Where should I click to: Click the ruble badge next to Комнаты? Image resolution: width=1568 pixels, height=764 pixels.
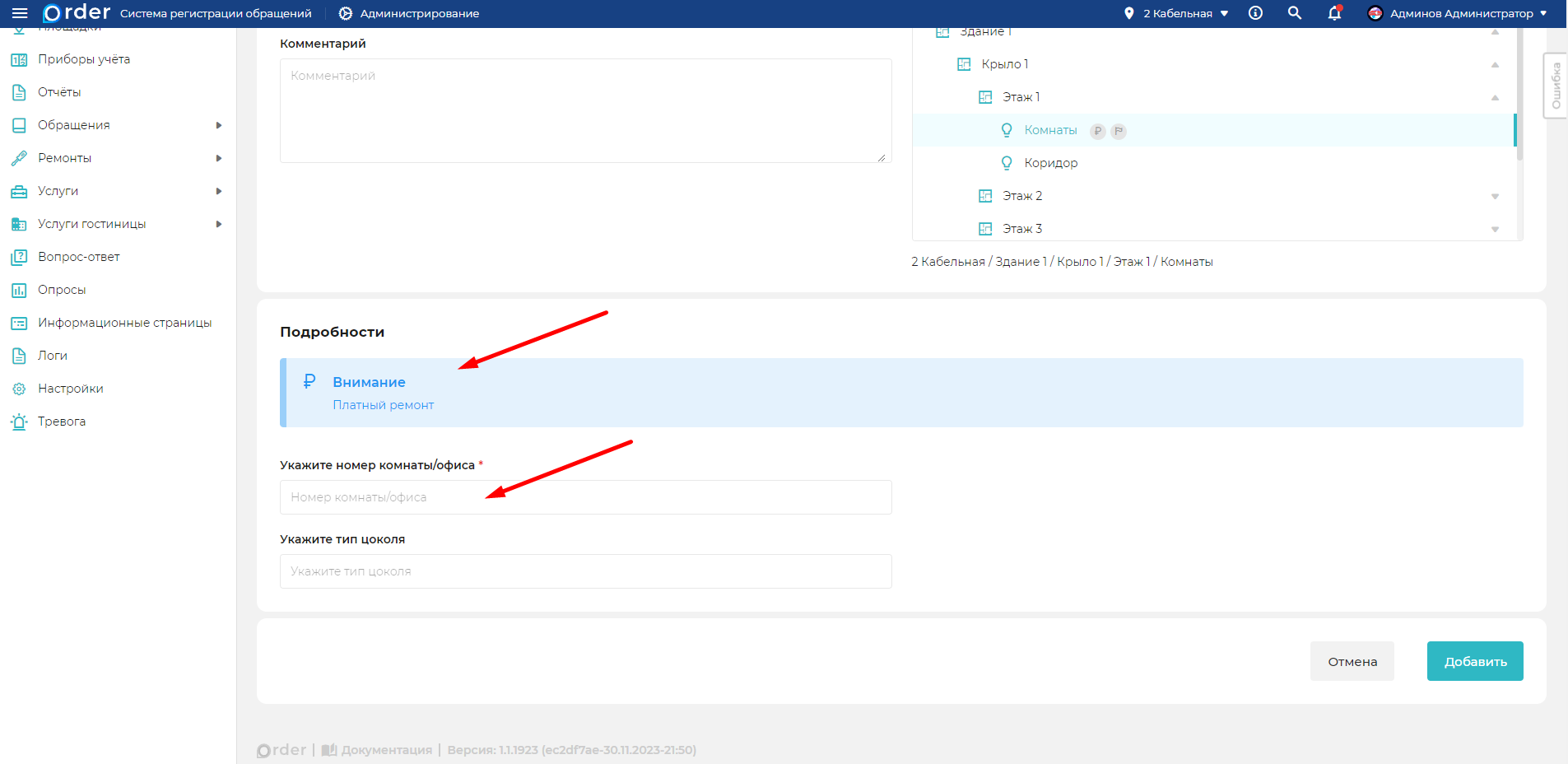tap(1097, 131)
